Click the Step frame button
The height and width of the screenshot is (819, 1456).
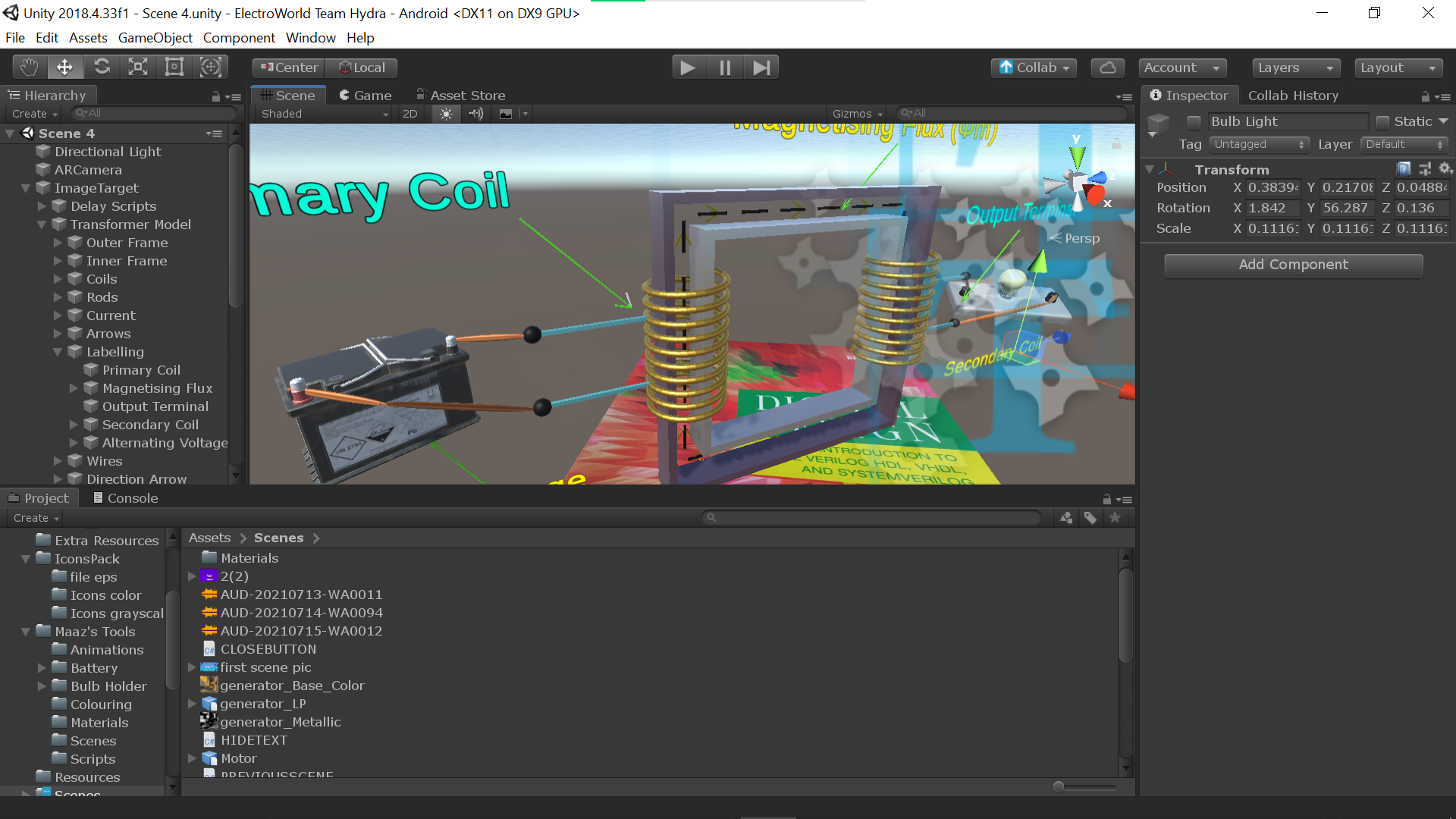tap(761, 67)
